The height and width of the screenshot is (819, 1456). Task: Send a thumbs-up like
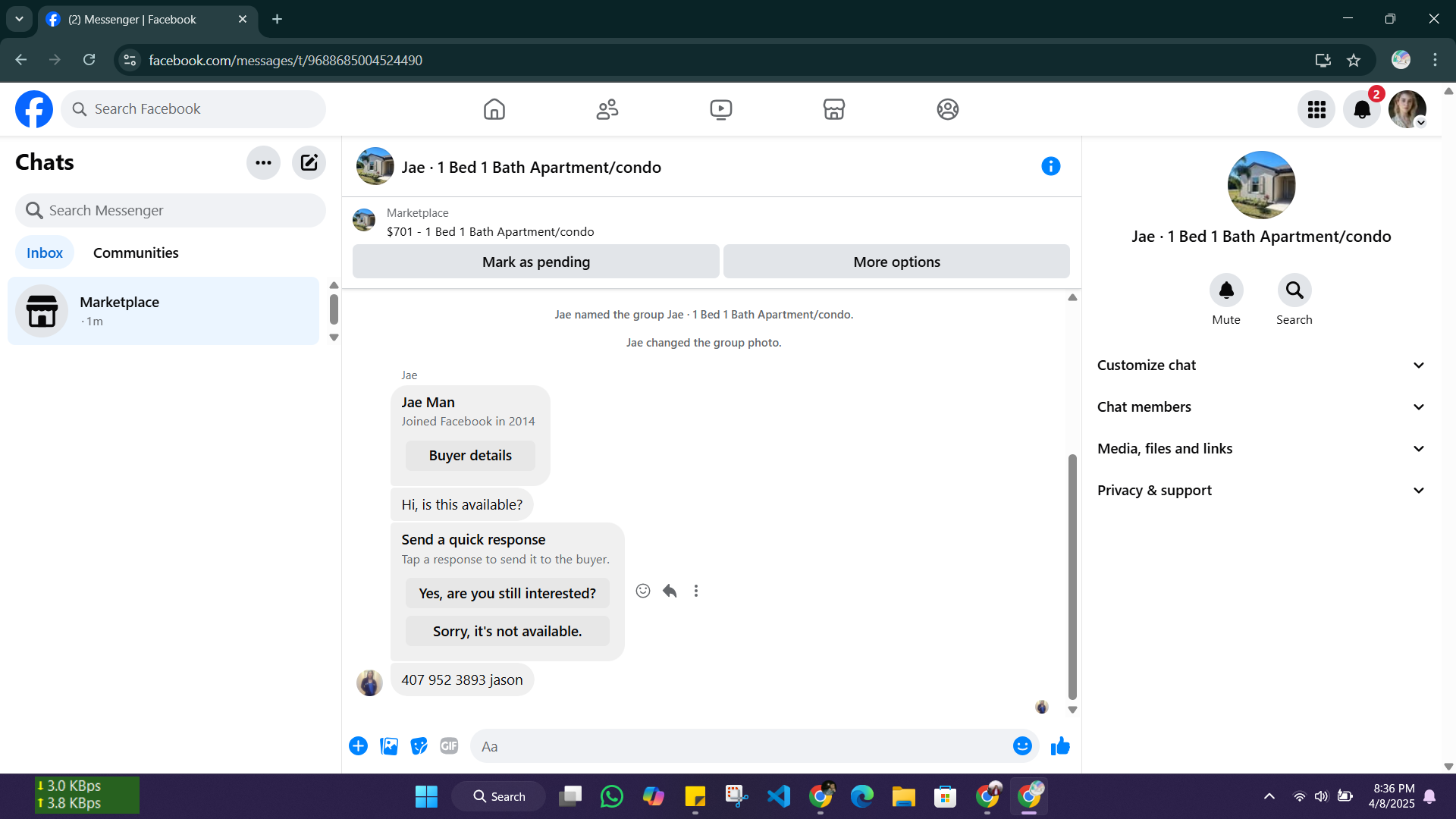click(1060, 746)
